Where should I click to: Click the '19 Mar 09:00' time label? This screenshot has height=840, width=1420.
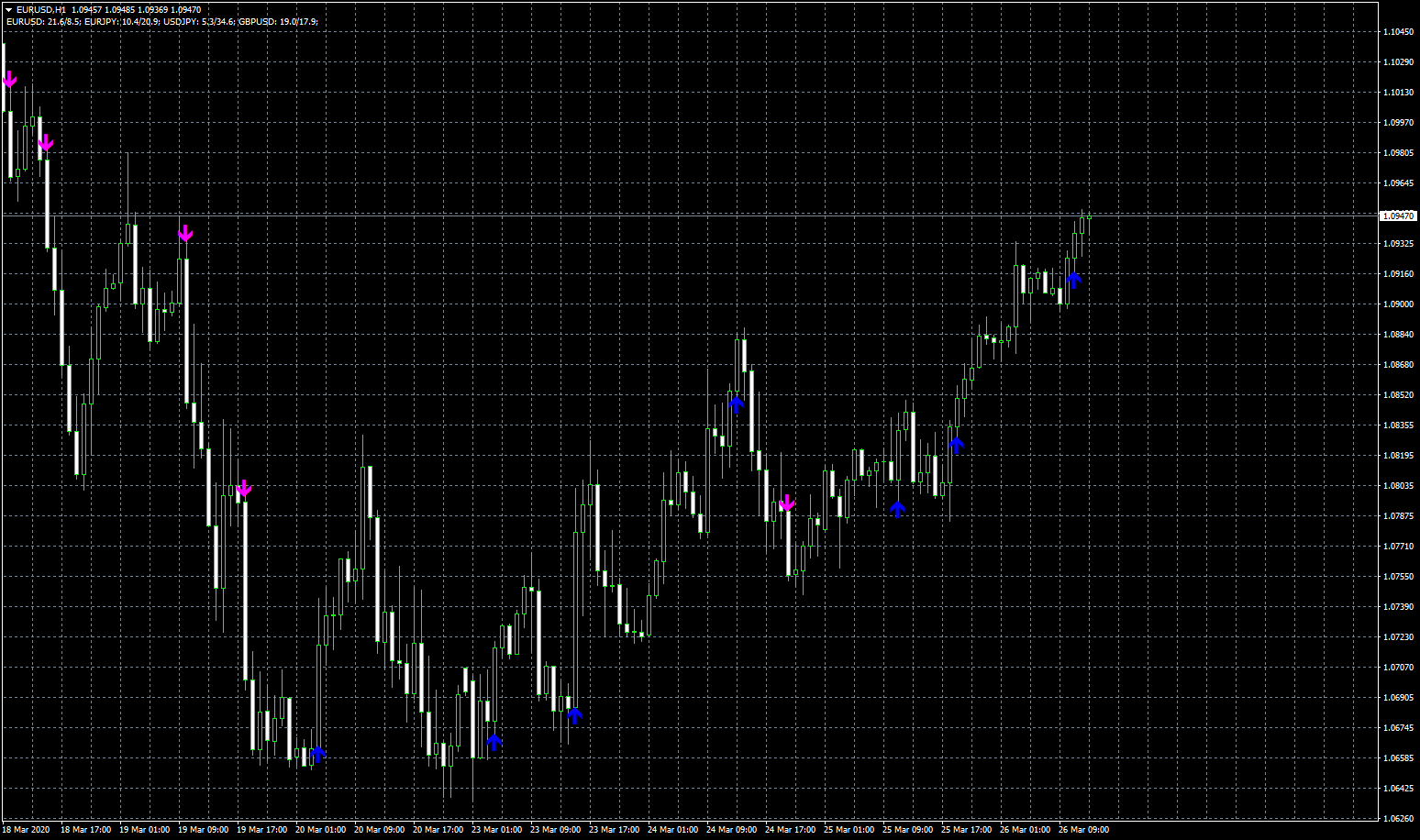click(x=203, y=830)
